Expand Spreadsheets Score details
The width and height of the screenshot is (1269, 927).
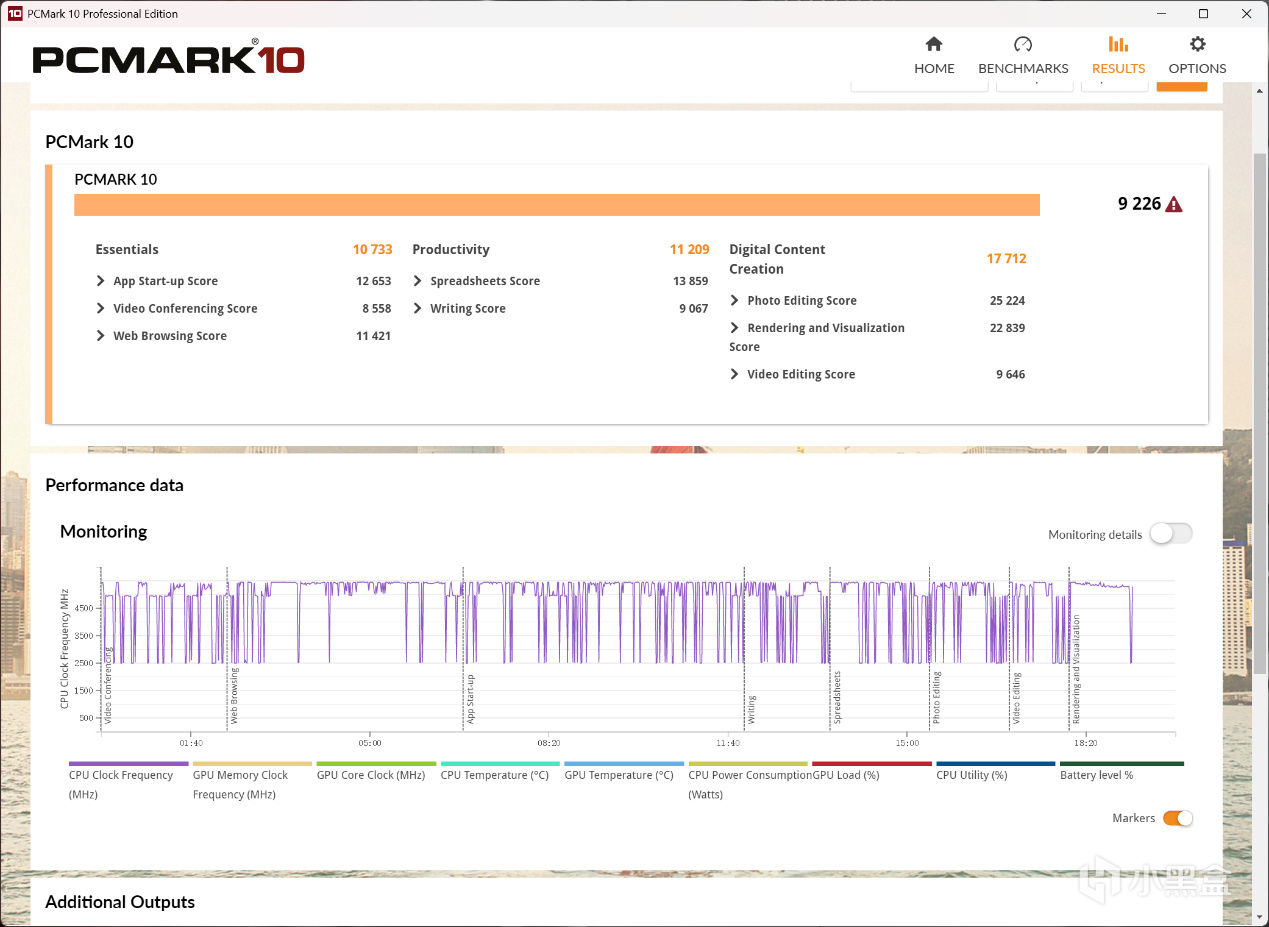pyautogui.click(x=418, y=281)
